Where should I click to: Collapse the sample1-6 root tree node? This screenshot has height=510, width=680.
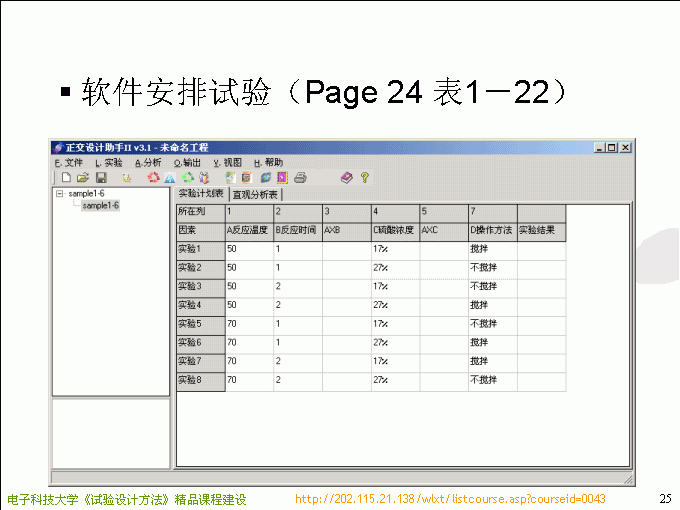(60, 194)
